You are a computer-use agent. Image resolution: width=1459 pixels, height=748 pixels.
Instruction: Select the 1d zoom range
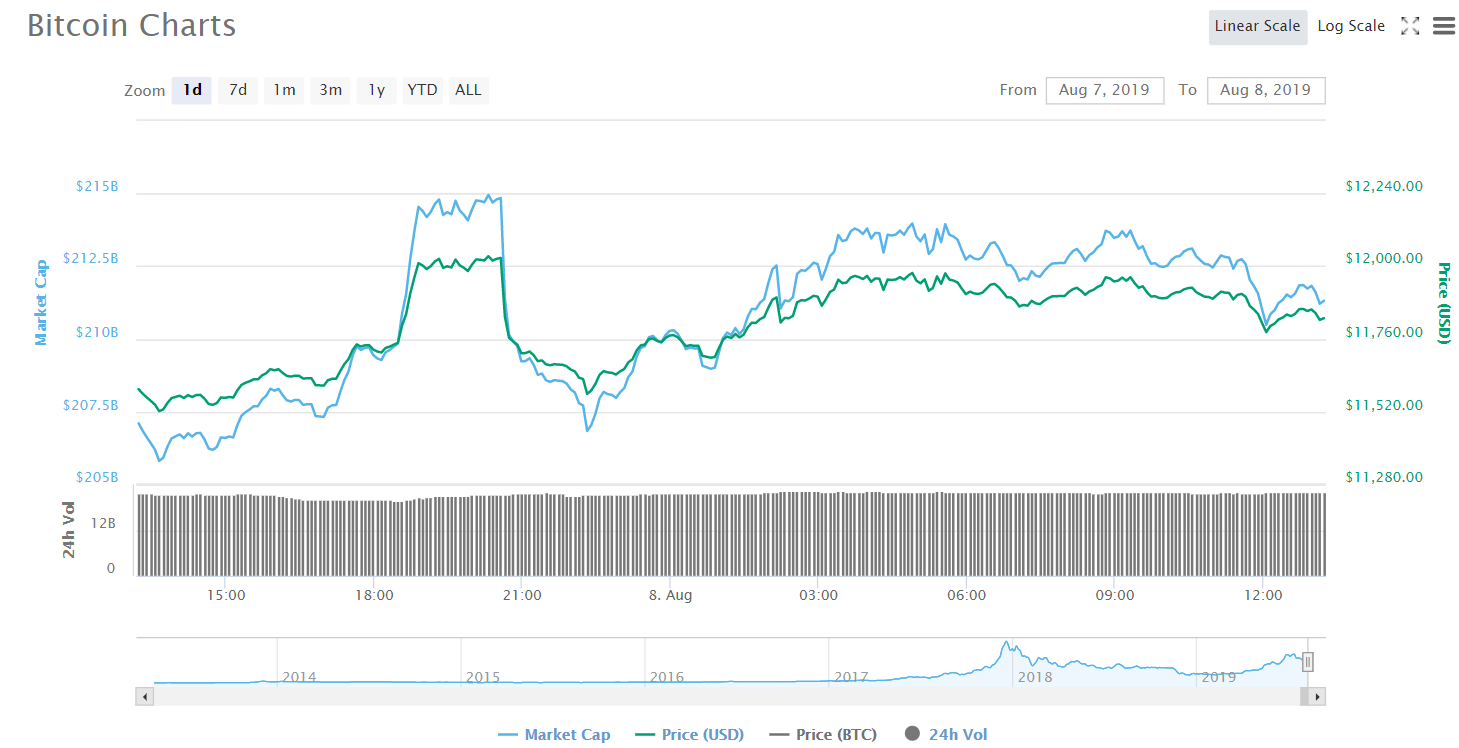(192, 90)
